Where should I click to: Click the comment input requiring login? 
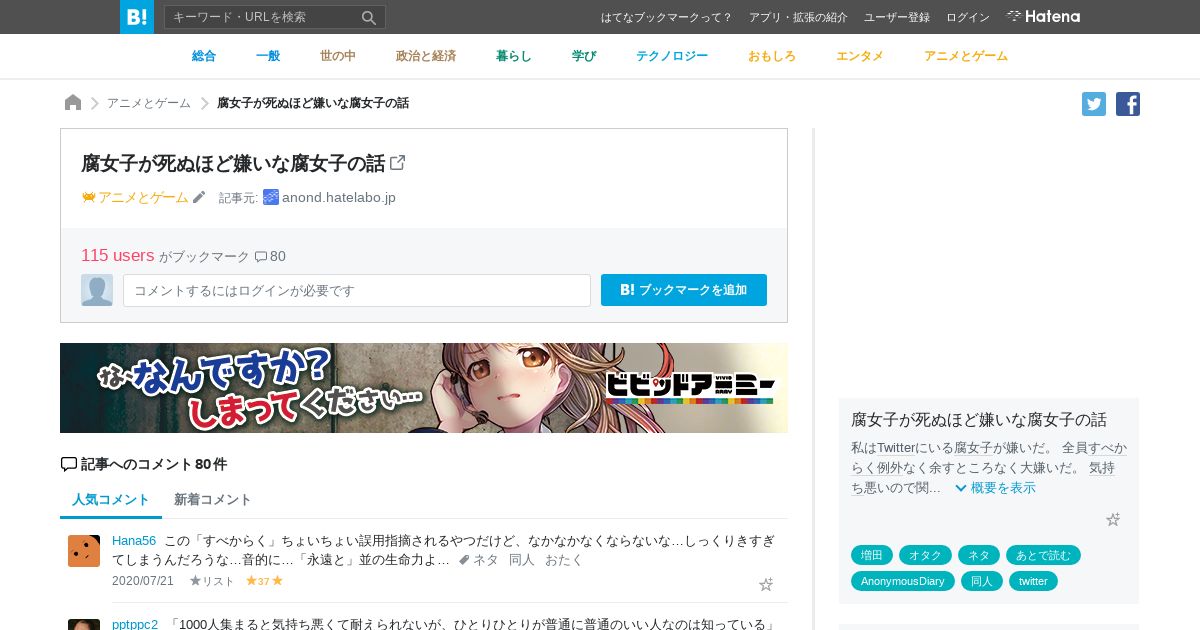(x=357, y=290)
